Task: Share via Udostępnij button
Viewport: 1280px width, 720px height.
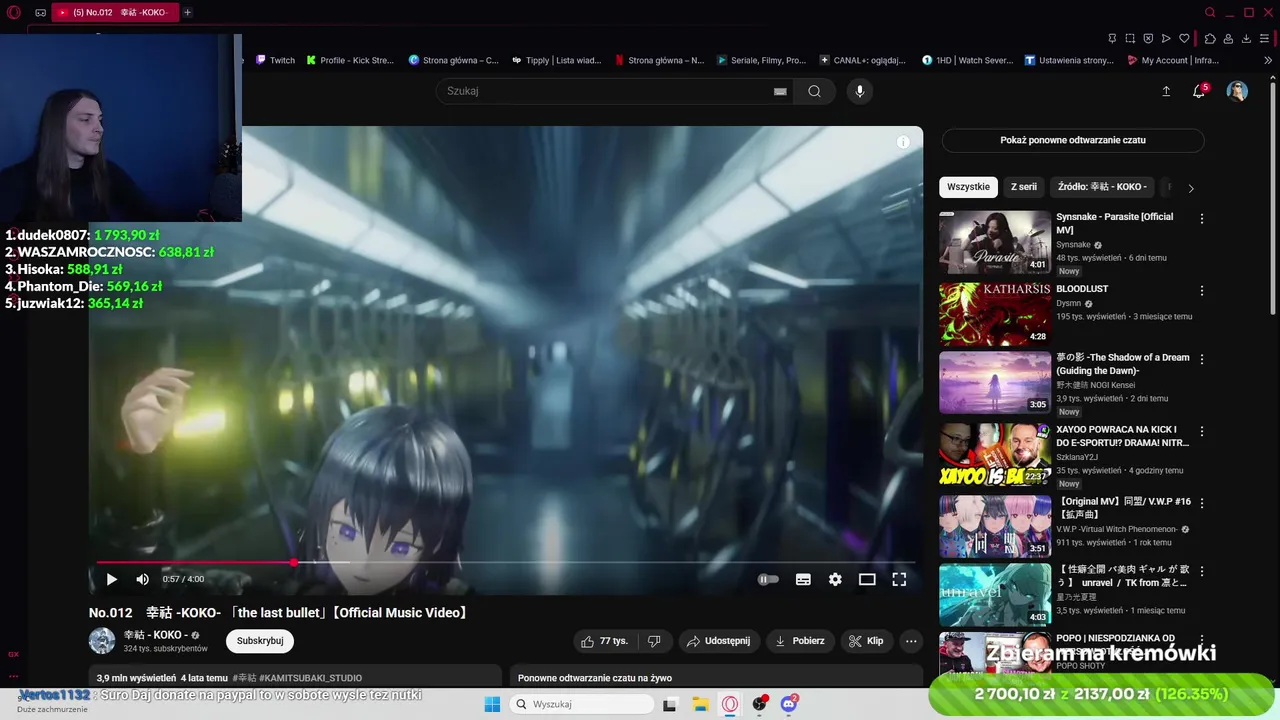Action: click(718, 641)
